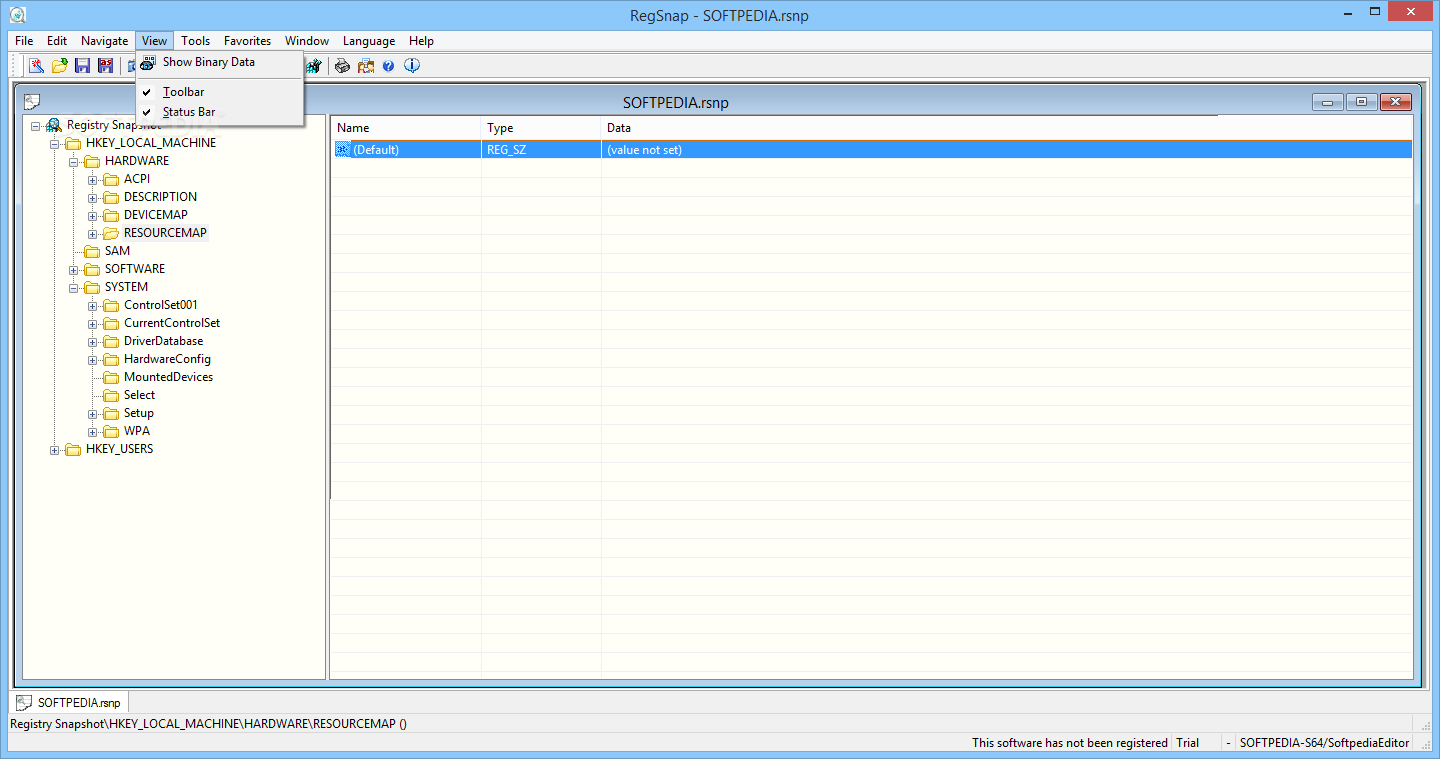1440x759 pixels.
Task: Click the Select key folder icon
Action: pyautogui.click(x=111, y=395)
